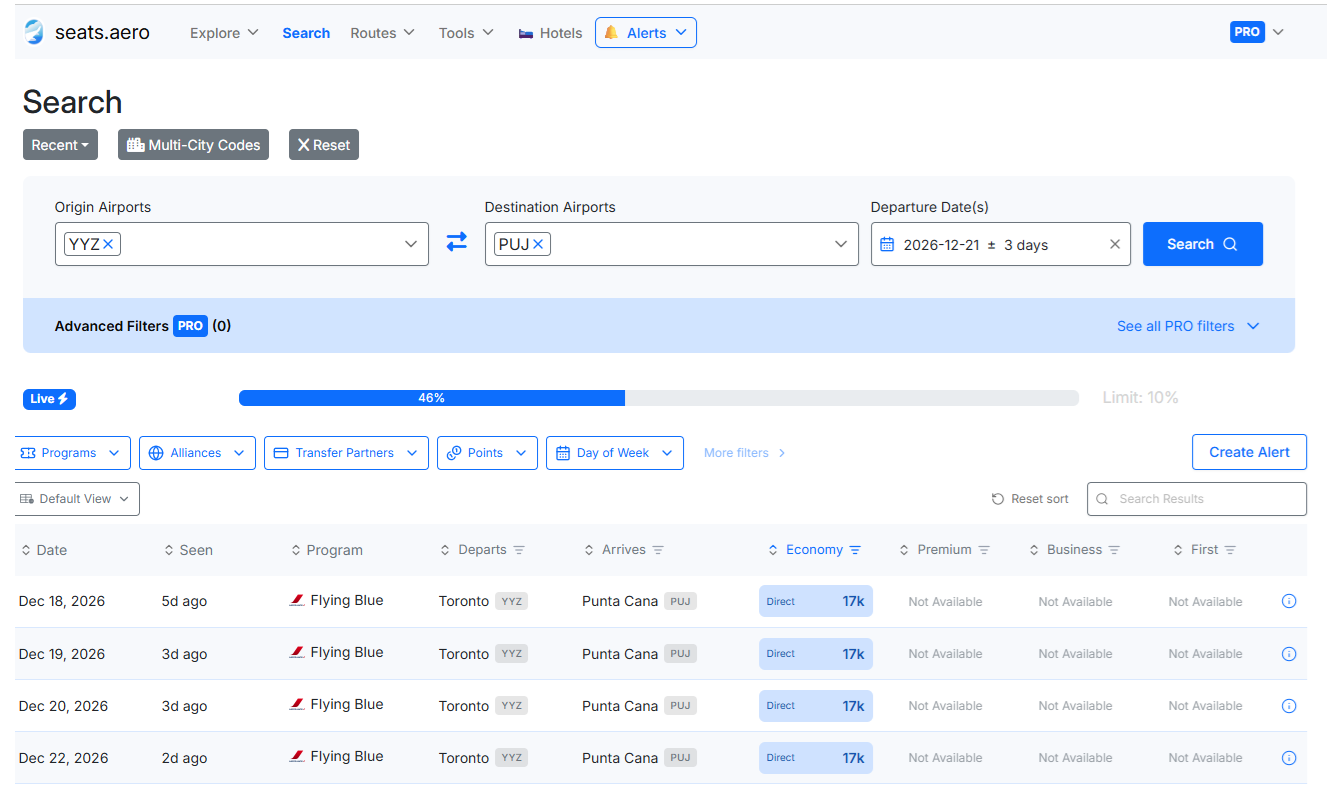Viewport: 1327px width, 791px height.
Task: Open the PRO account menu
Action: (1257, 32)
